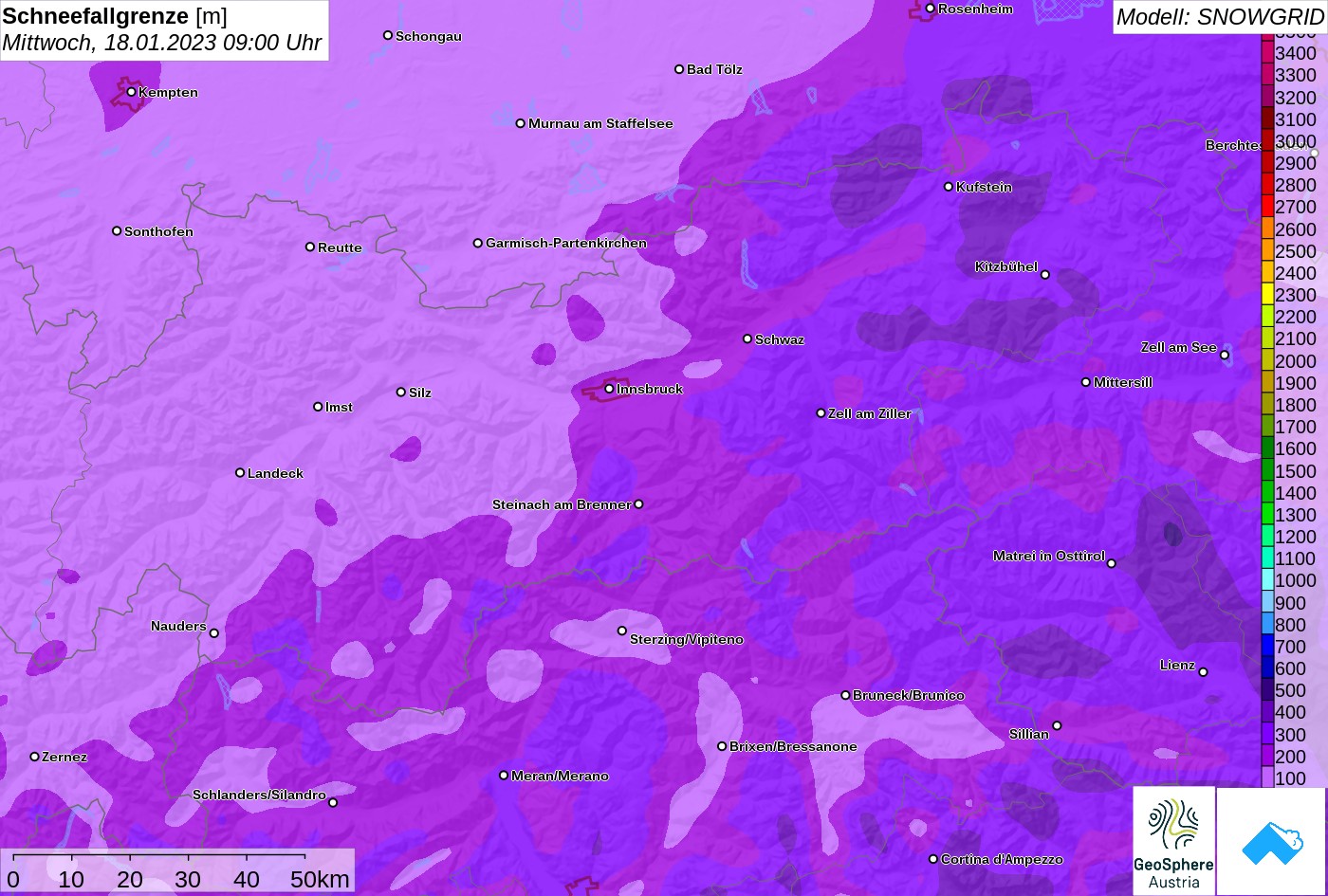Select the Meran/Merano label
The image size is (1328, 896).
560,776
